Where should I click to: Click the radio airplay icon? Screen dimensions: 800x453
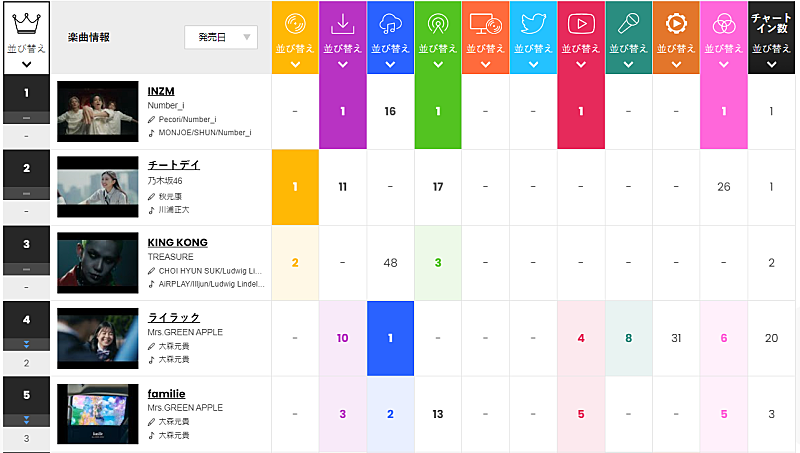pos(437,23)
